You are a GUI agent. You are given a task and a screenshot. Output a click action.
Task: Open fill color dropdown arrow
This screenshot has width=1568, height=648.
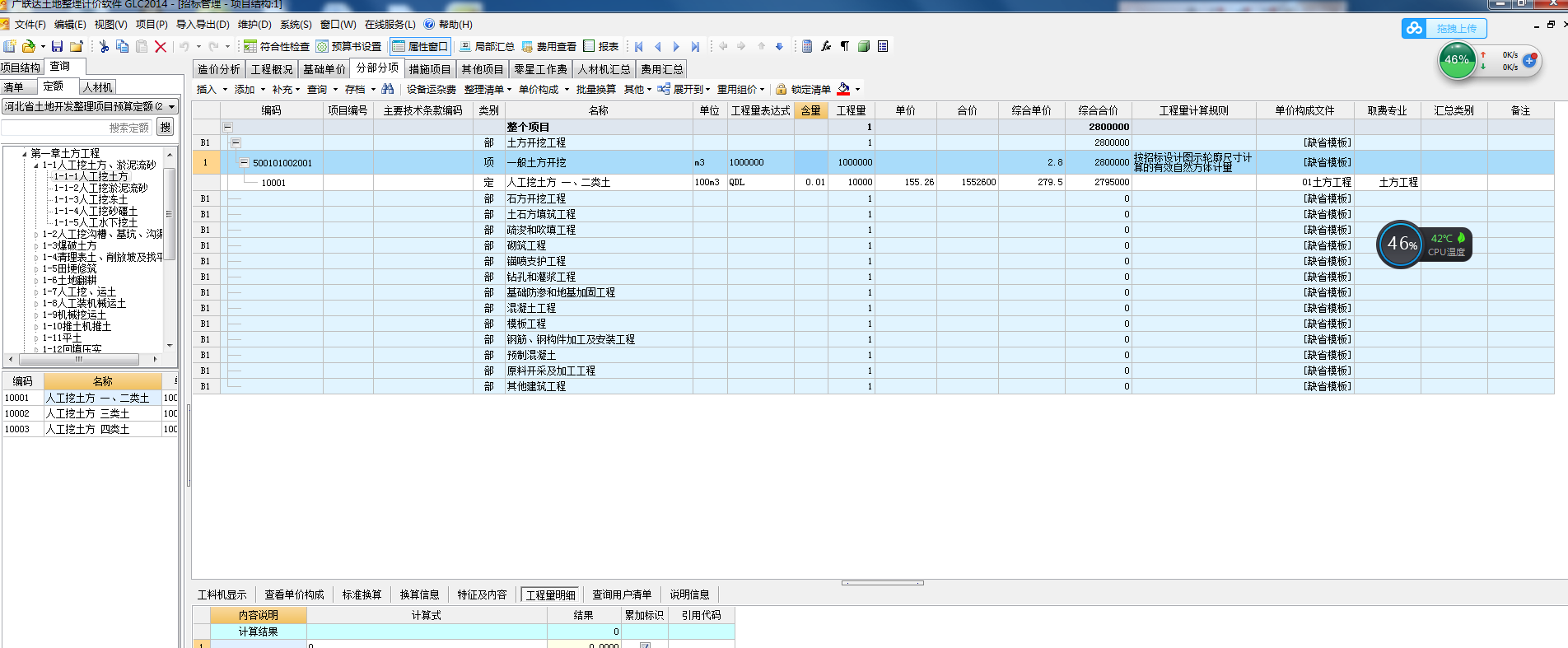857,89
